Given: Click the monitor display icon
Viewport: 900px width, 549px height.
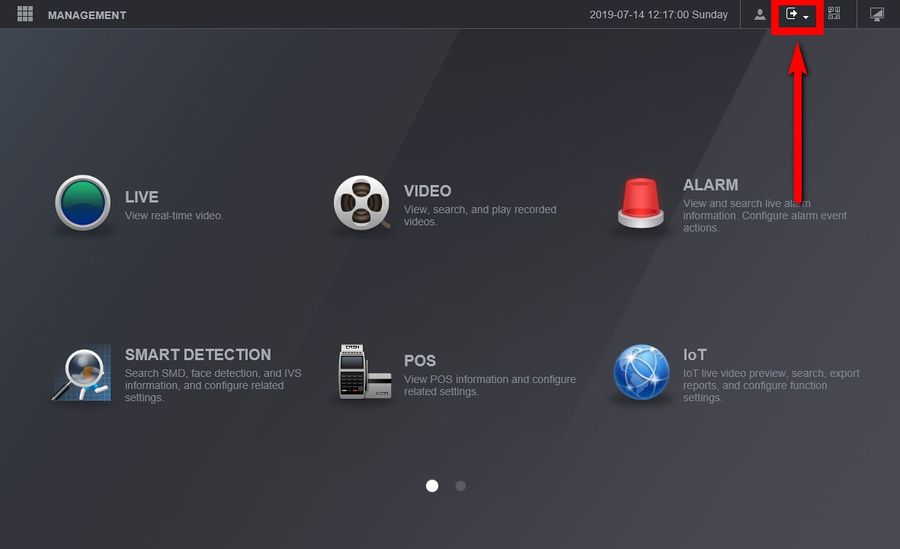Looking at the screenshot, I should [876, 15].
